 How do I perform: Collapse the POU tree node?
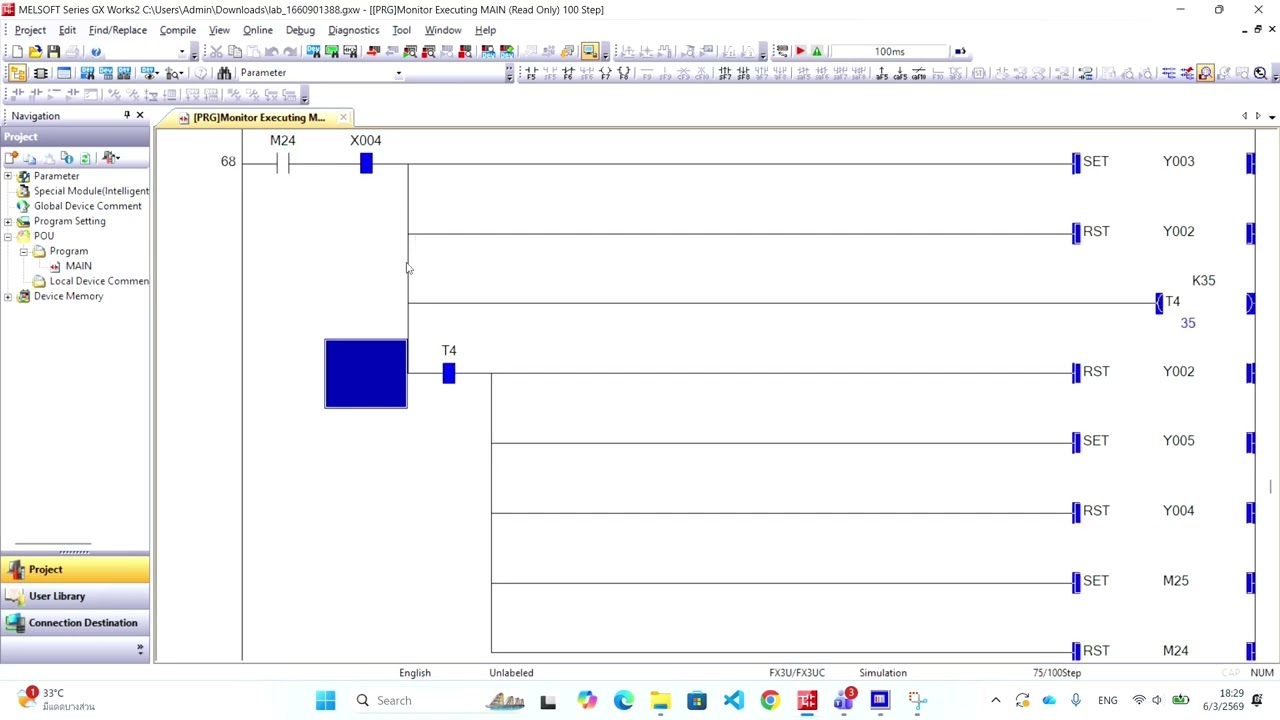click(8, 236)
